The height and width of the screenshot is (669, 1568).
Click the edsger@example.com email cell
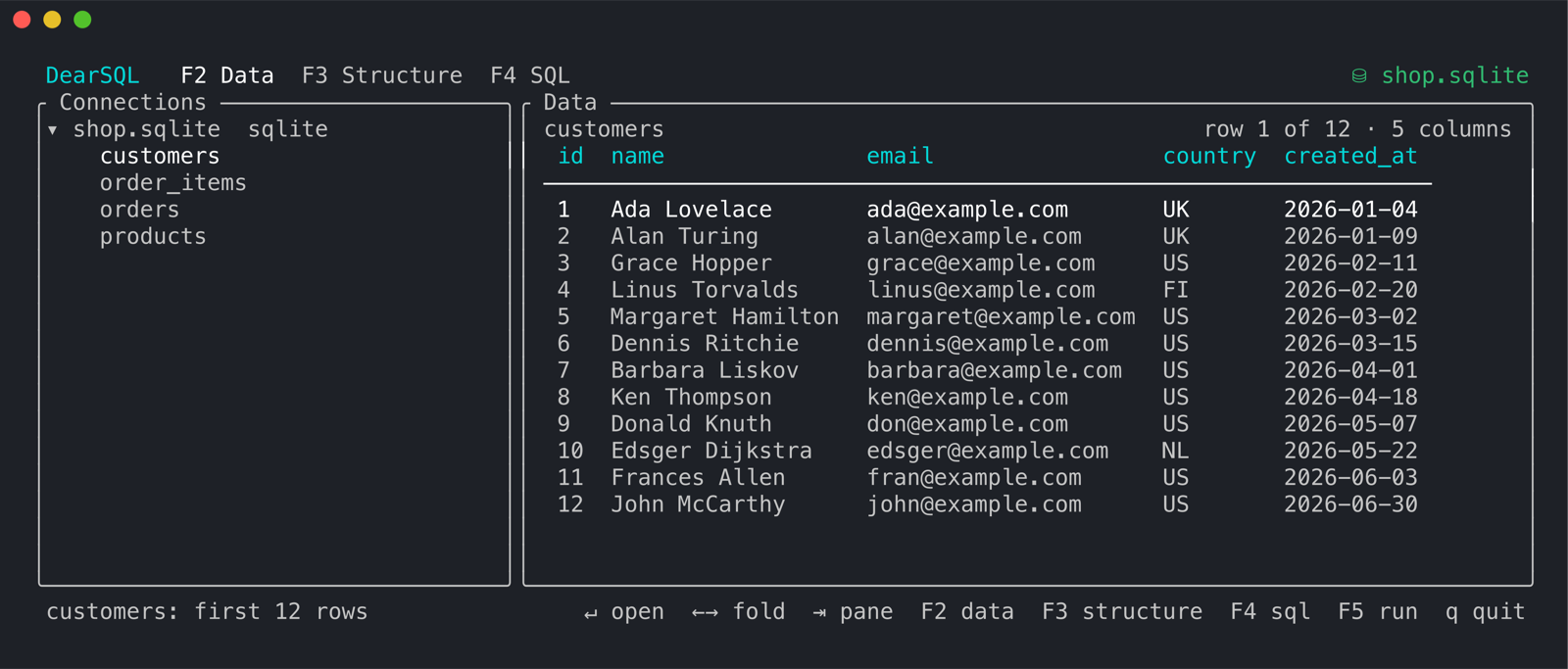pos(988,451)
